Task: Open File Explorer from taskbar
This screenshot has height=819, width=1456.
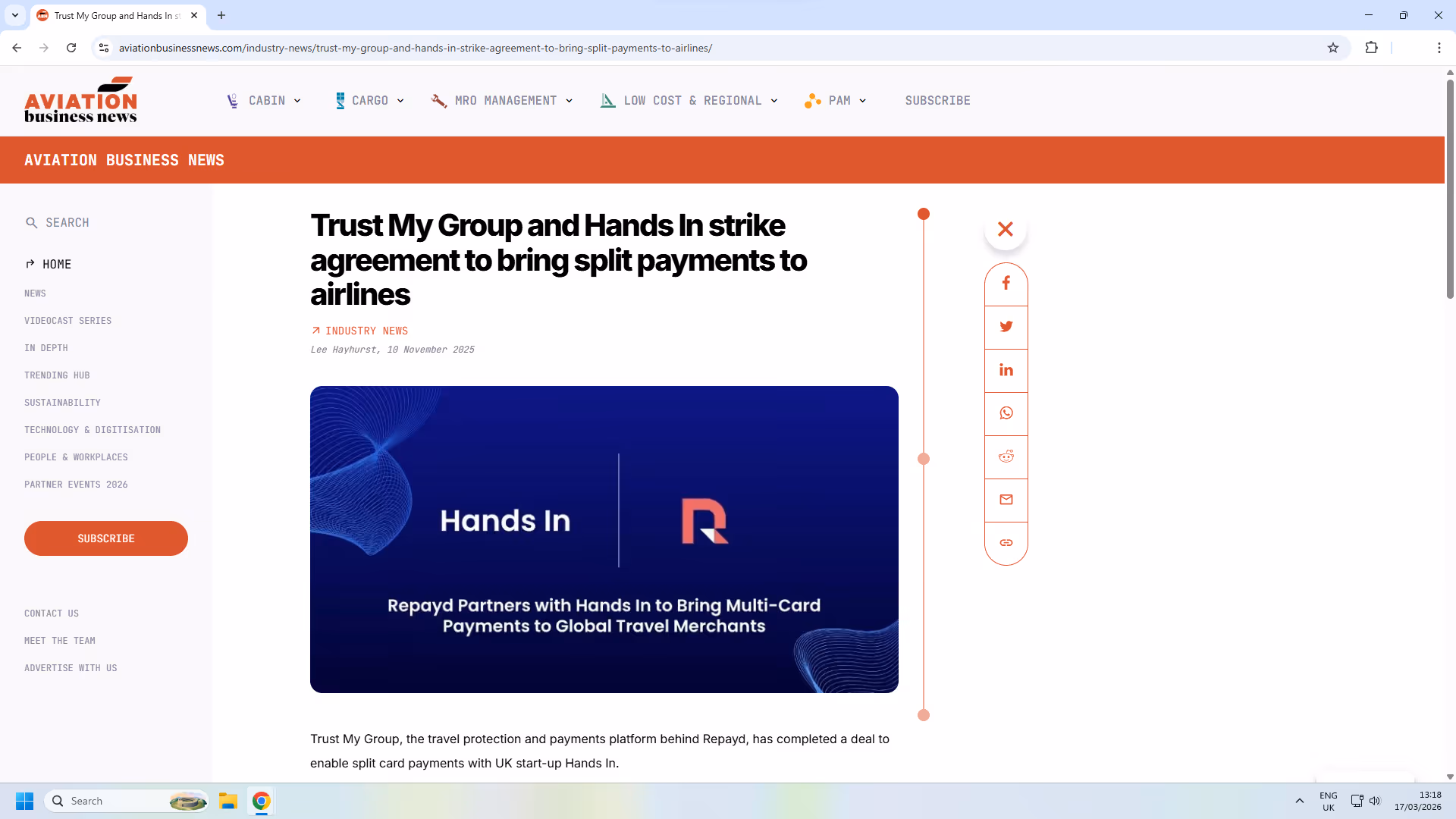Action: tap(228, 801)
